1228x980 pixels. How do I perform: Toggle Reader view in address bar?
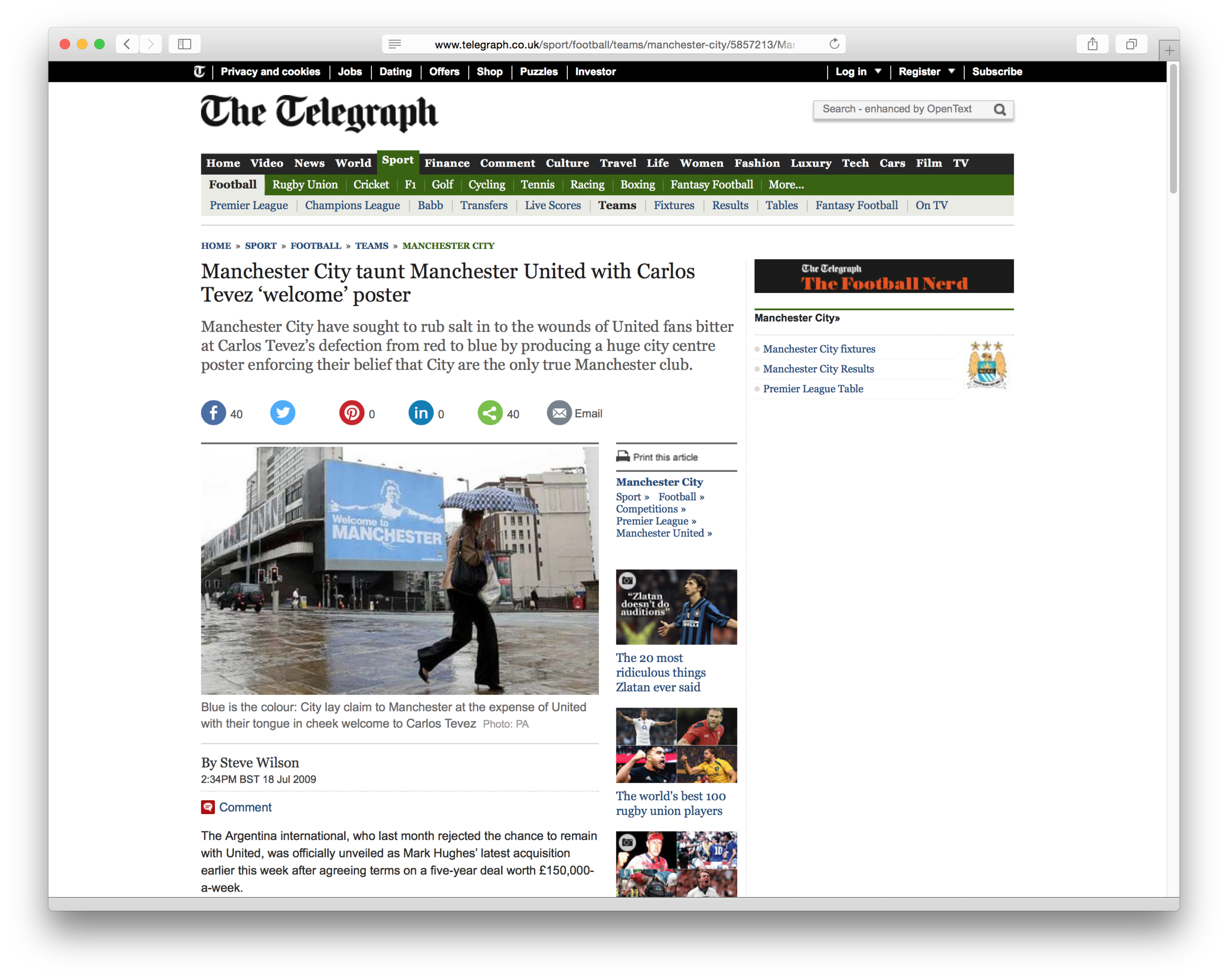pos(395,44)
